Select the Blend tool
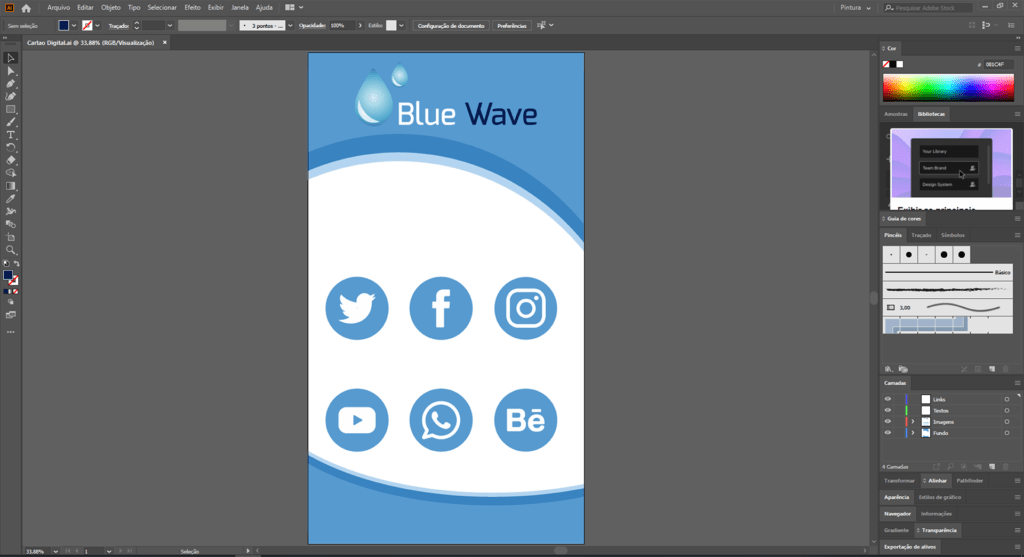The width and height of the screenshot is (1024, 557). (10, 224)
